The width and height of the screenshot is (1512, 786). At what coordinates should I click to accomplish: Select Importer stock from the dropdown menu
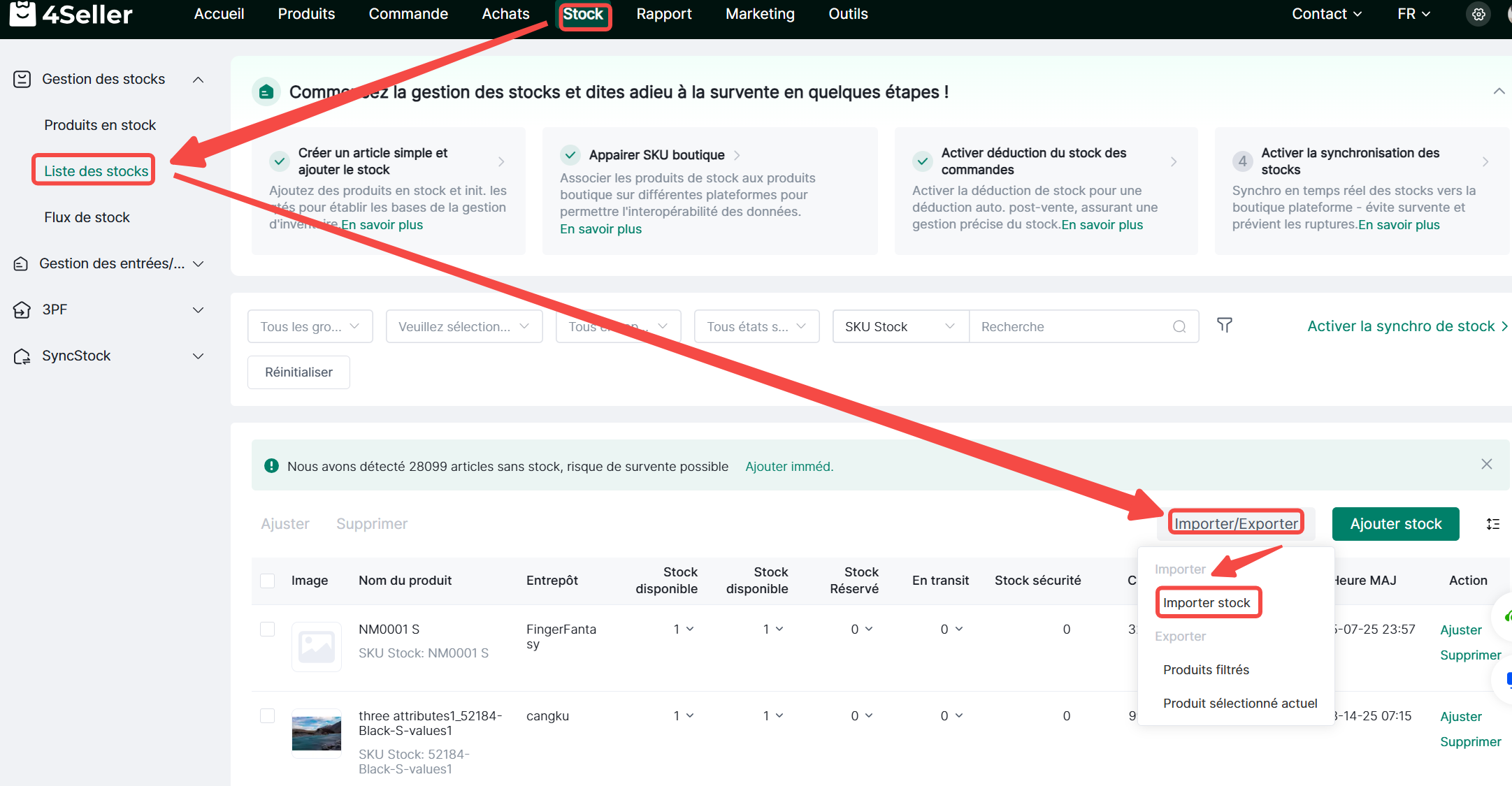1207,602
